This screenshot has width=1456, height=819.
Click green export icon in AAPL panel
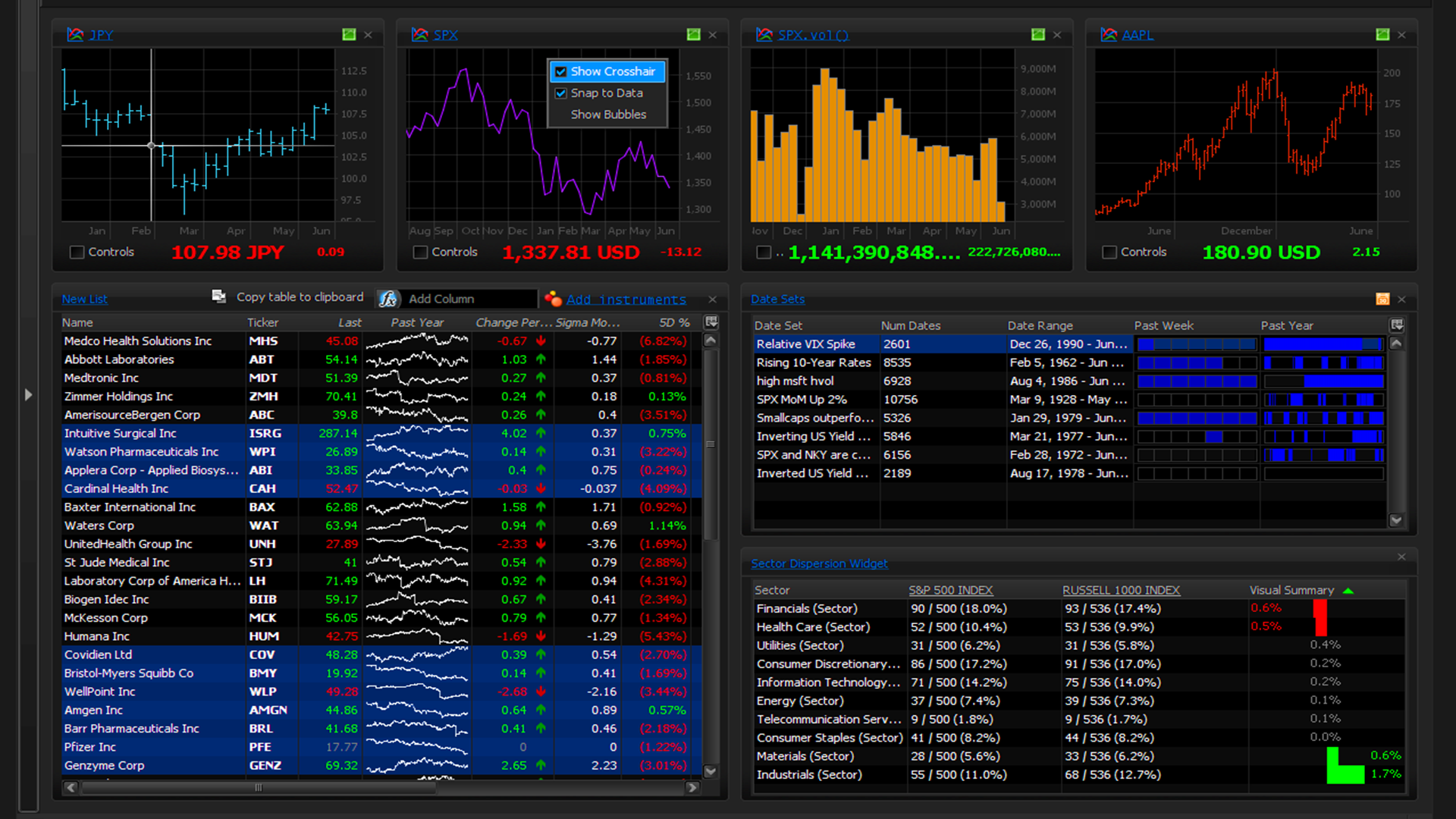click(x=1382, y=35)
